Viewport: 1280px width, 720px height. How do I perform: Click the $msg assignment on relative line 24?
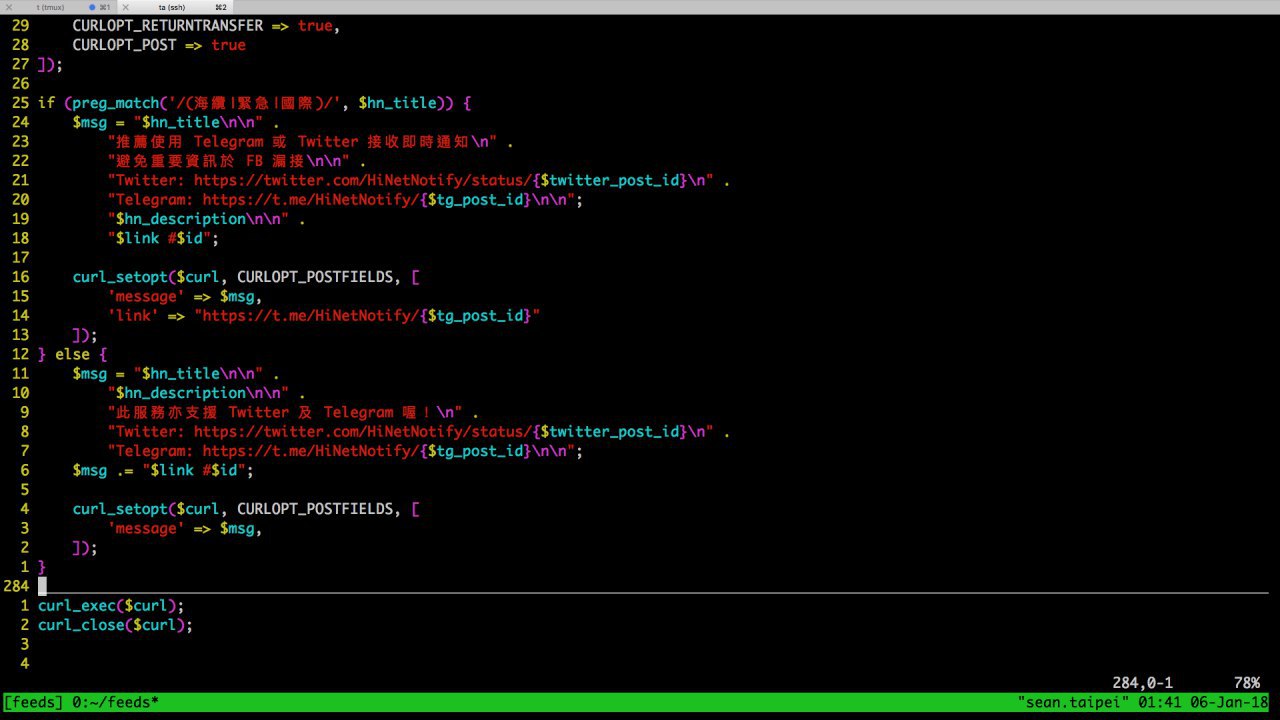[x=176, y=122]
